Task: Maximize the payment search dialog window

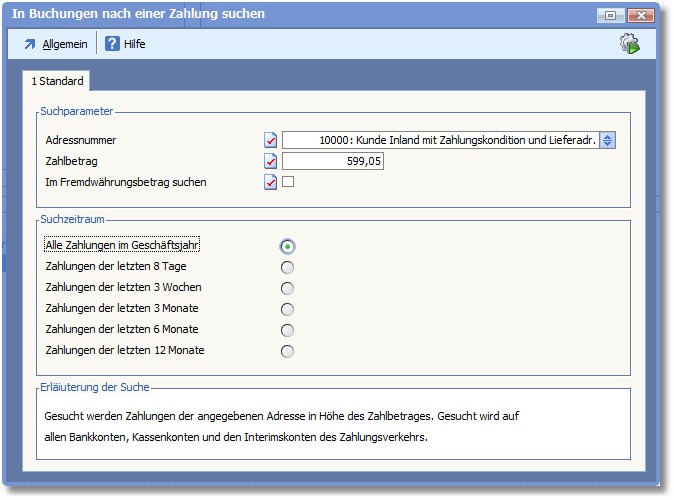Action: click(x=609, y=15)
